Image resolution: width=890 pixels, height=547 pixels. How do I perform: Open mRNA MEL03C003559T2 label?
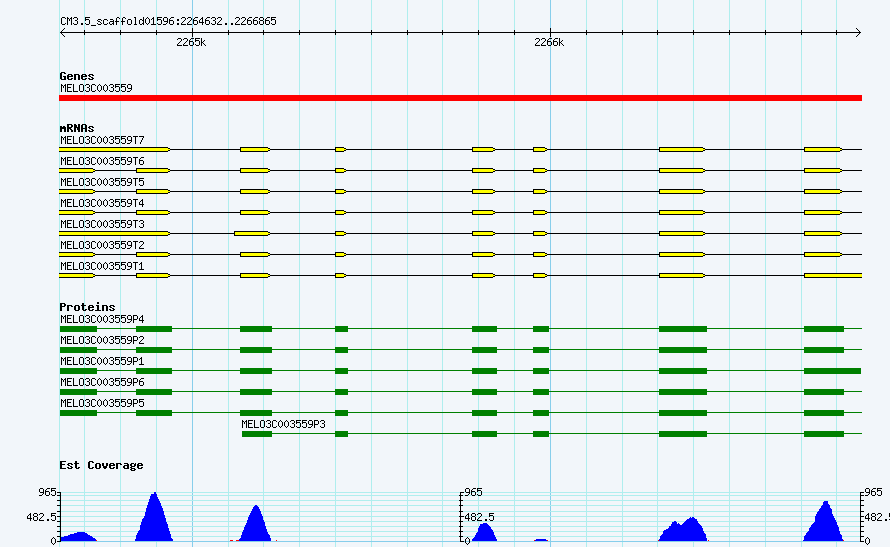[x=102, y=245]
